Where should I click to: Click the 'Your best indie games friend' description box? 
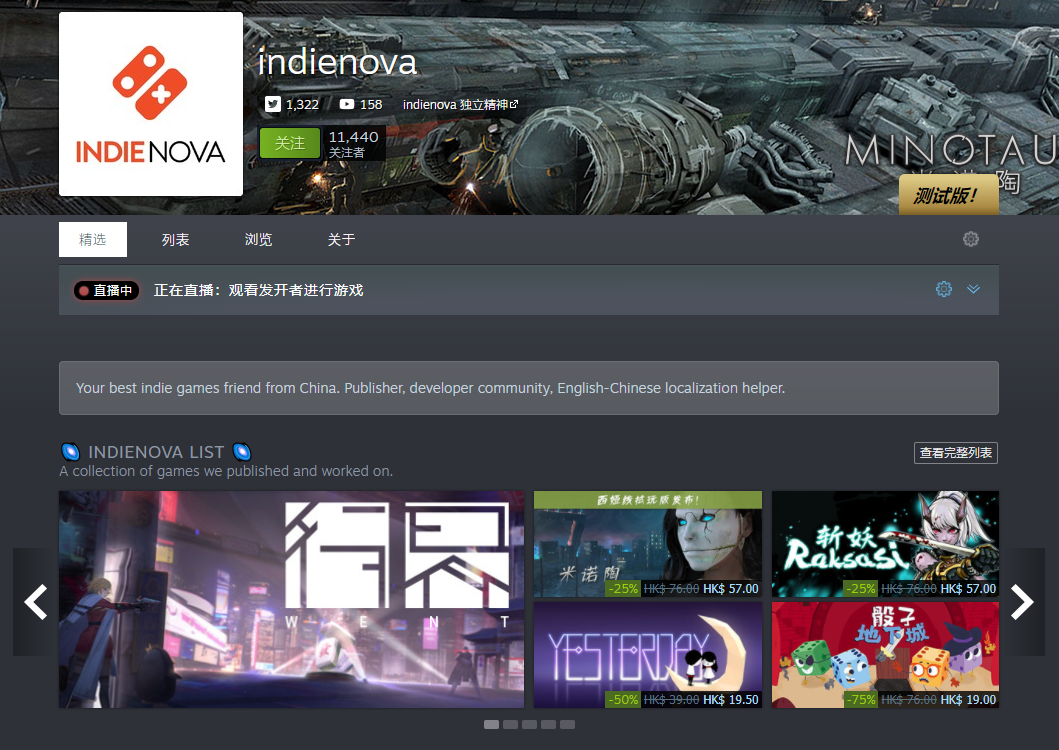click(529, 388)
